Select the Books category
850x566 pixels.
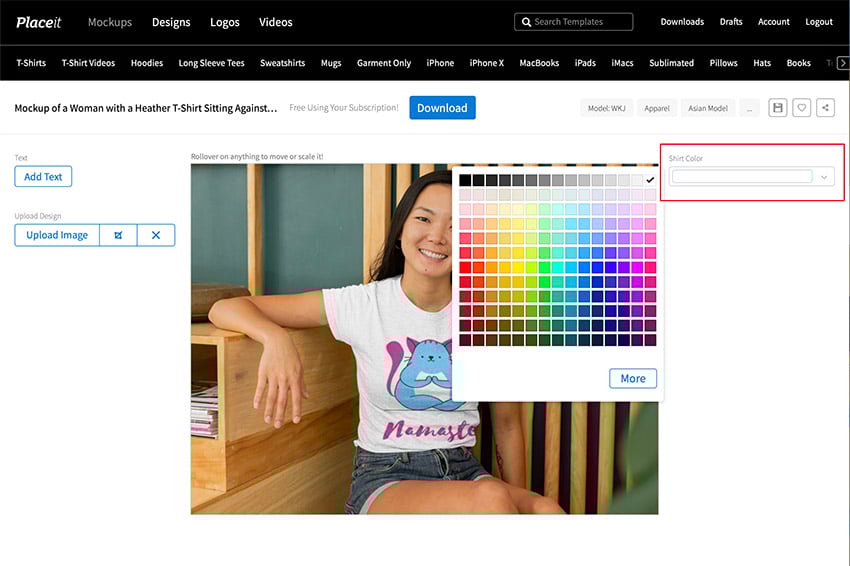pyautogui.click(x=799, y=63)
